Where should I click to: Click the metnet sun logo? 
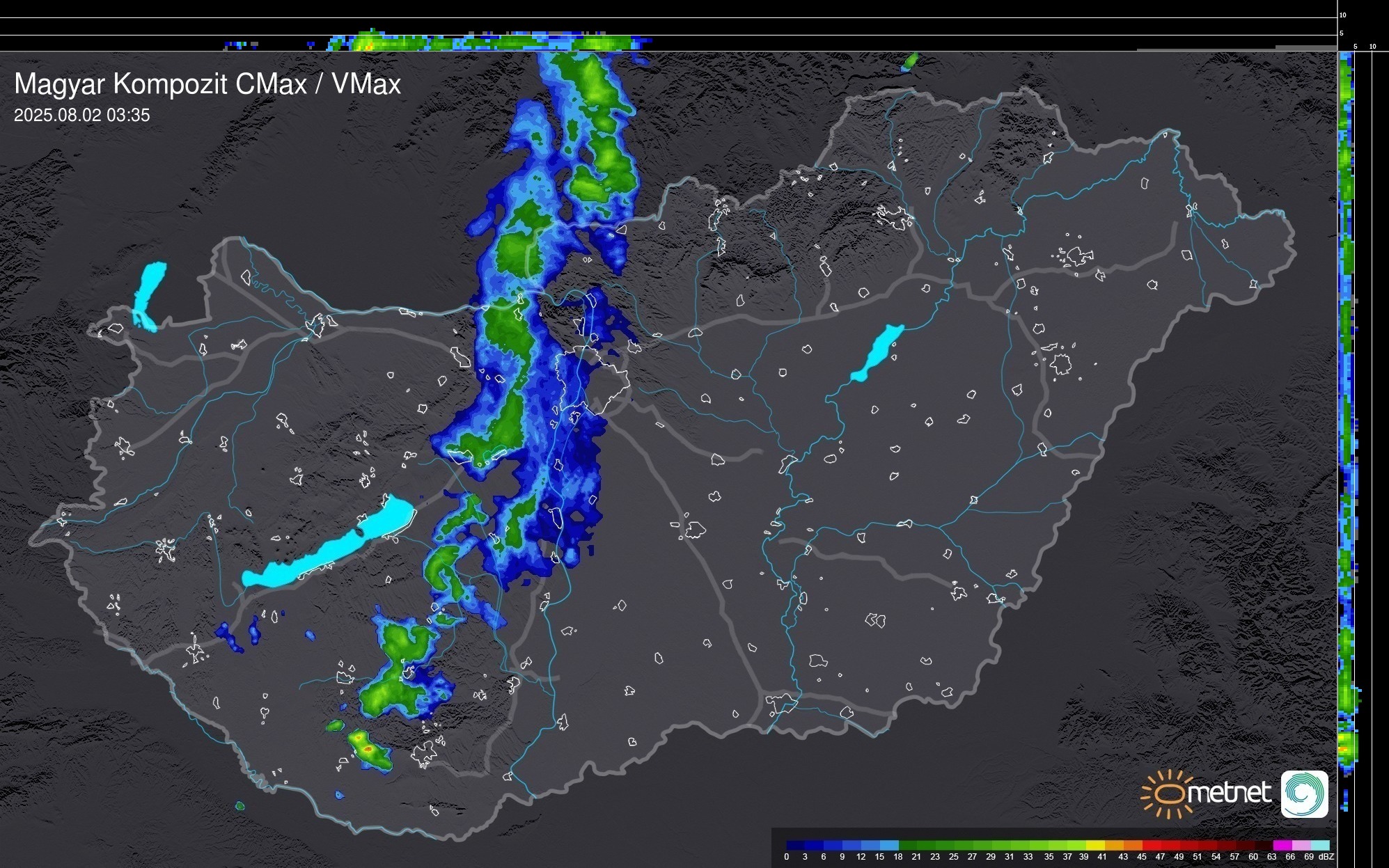pyautogui.click(x=1167, y=794)
